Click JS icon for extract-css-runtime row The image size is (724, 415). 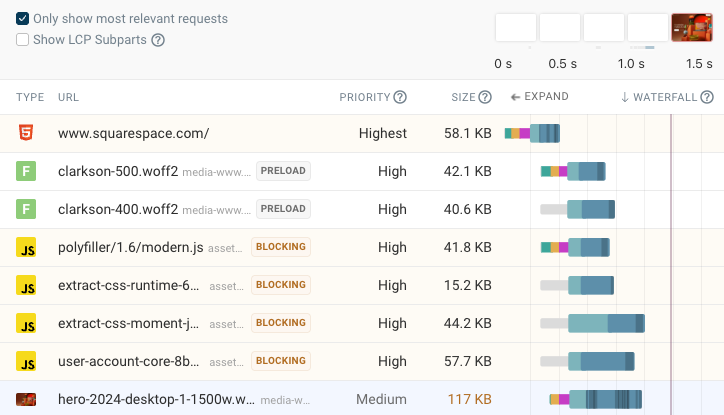[26, 285]
